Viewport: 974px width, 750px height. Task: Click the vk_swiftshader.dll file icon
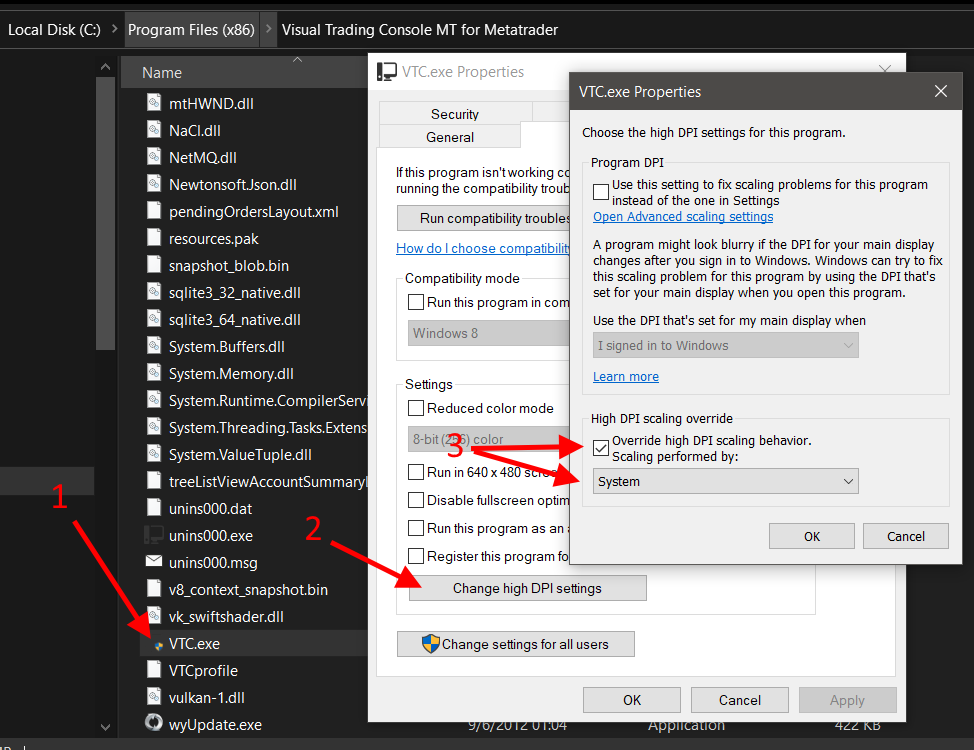click(x=153, y=616)
